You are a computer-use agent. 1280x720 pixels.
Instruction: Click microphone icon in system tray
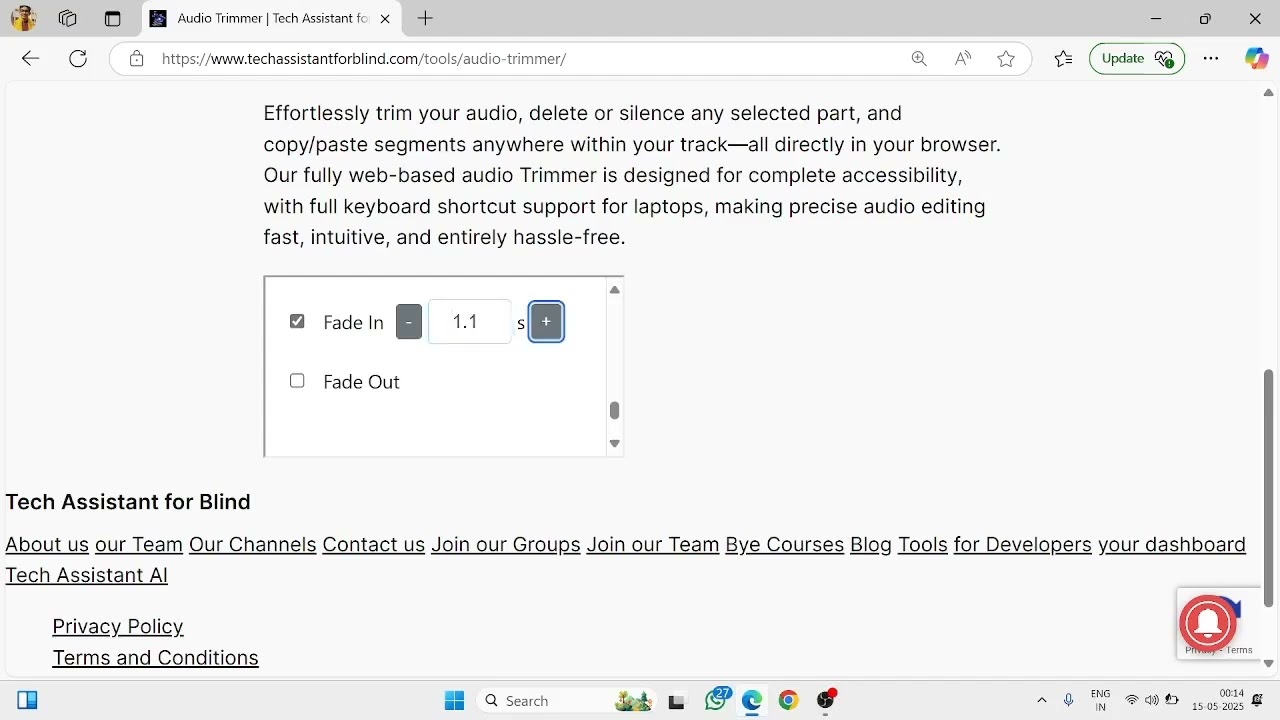(x=1069, y=701)
